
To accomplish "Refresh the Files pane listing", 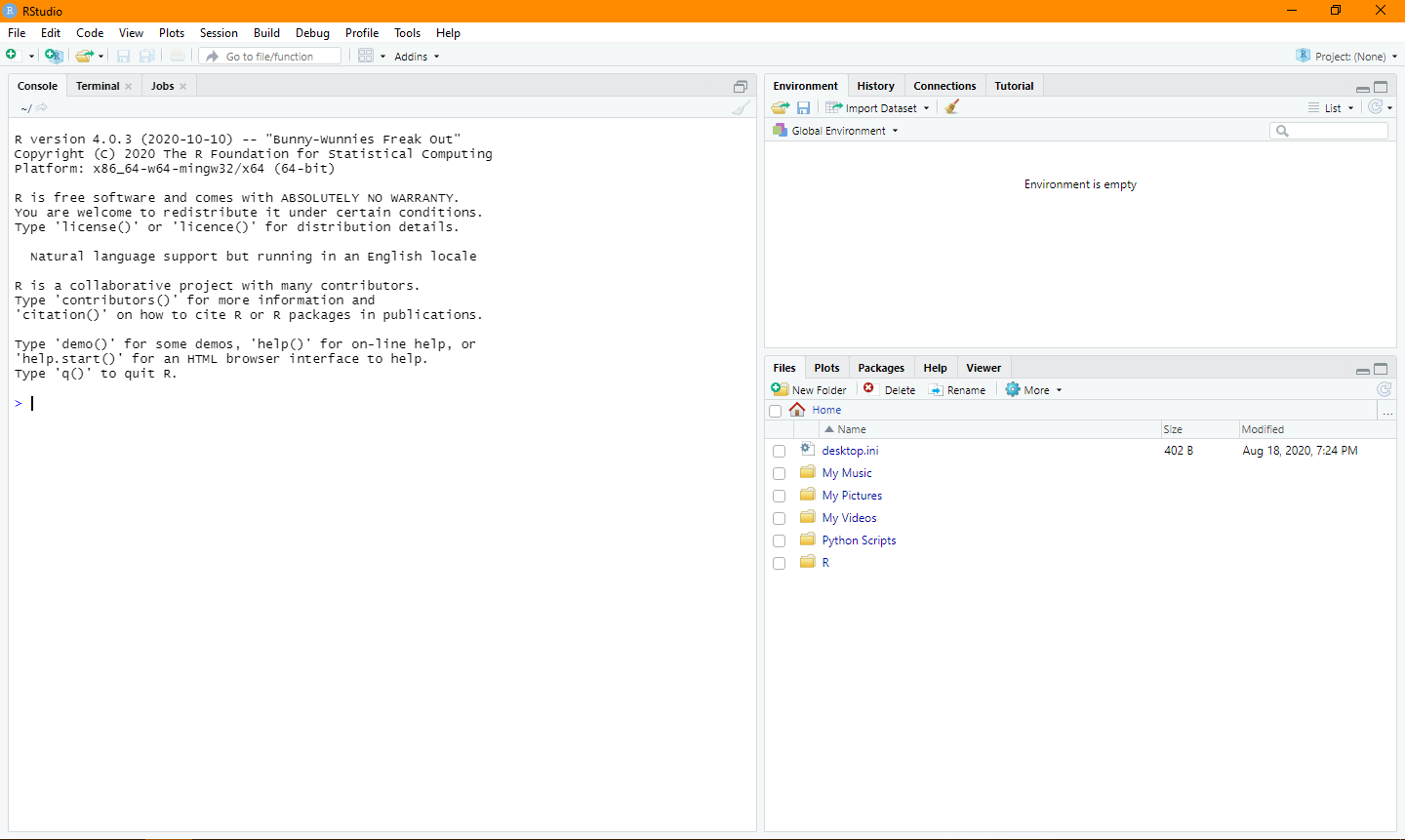I will (1384, 389).
